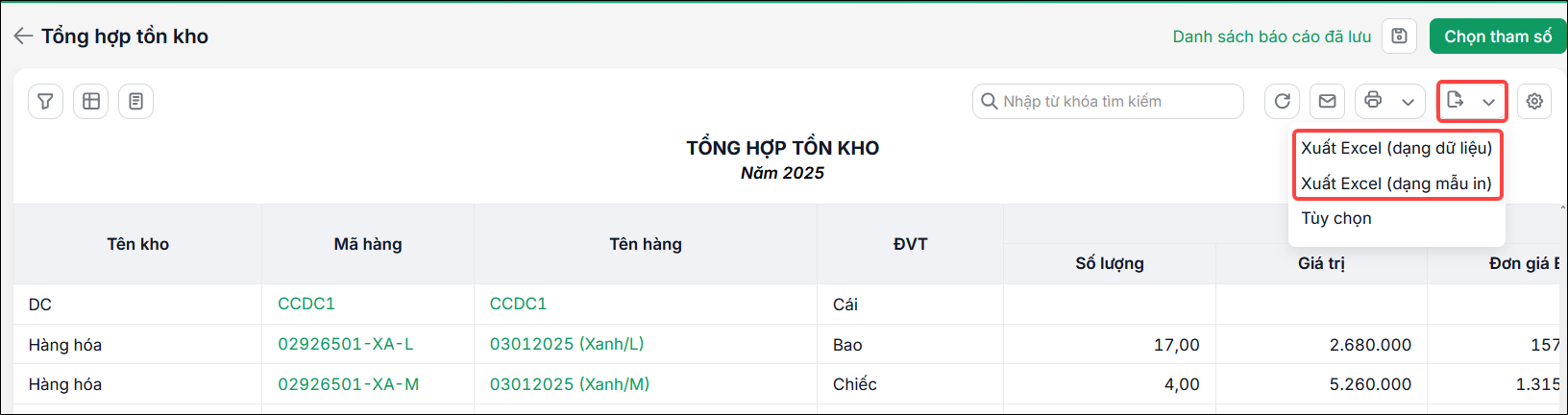Open the table column layout icon

pos(91,101)
